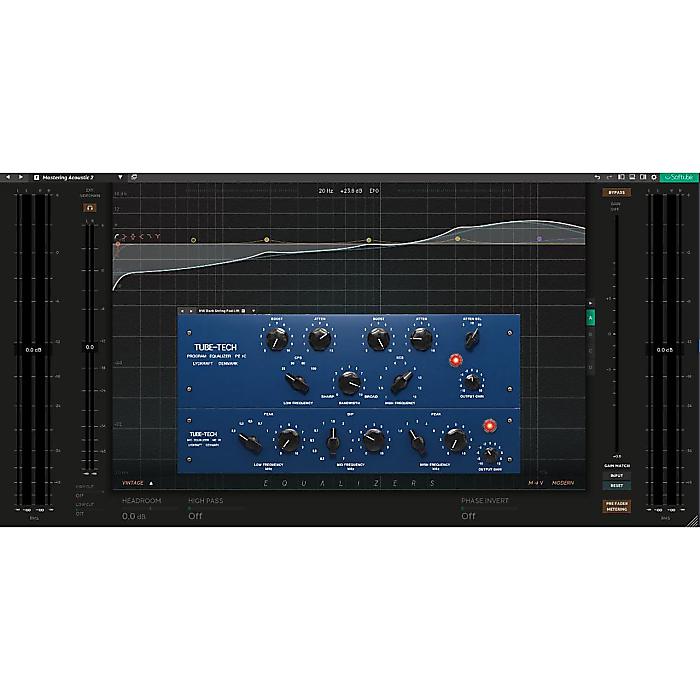
Task: Select the high cut filter shape icon
Action: point(149,237)
